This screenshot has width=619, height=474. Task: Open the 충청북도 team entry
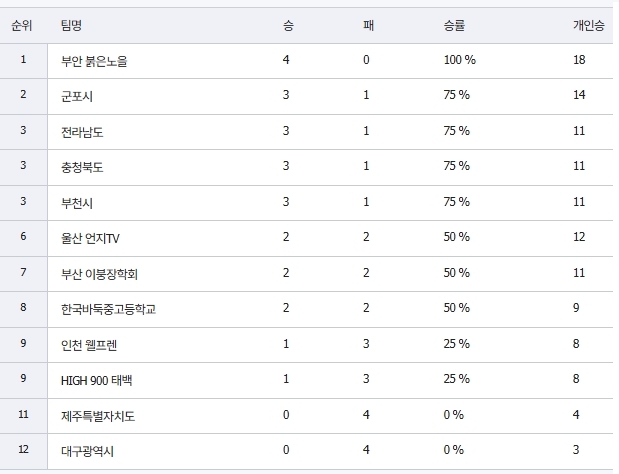[x=82, y=167]
